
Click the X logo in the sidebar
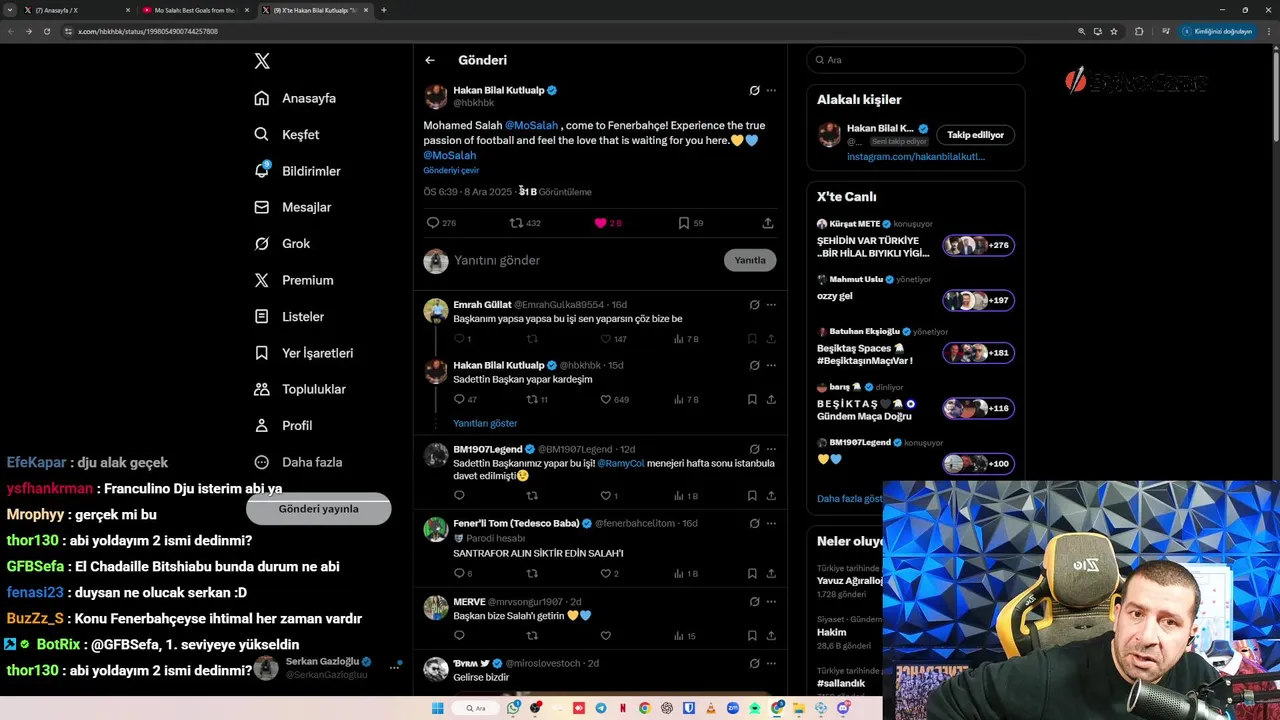[262, 61]
